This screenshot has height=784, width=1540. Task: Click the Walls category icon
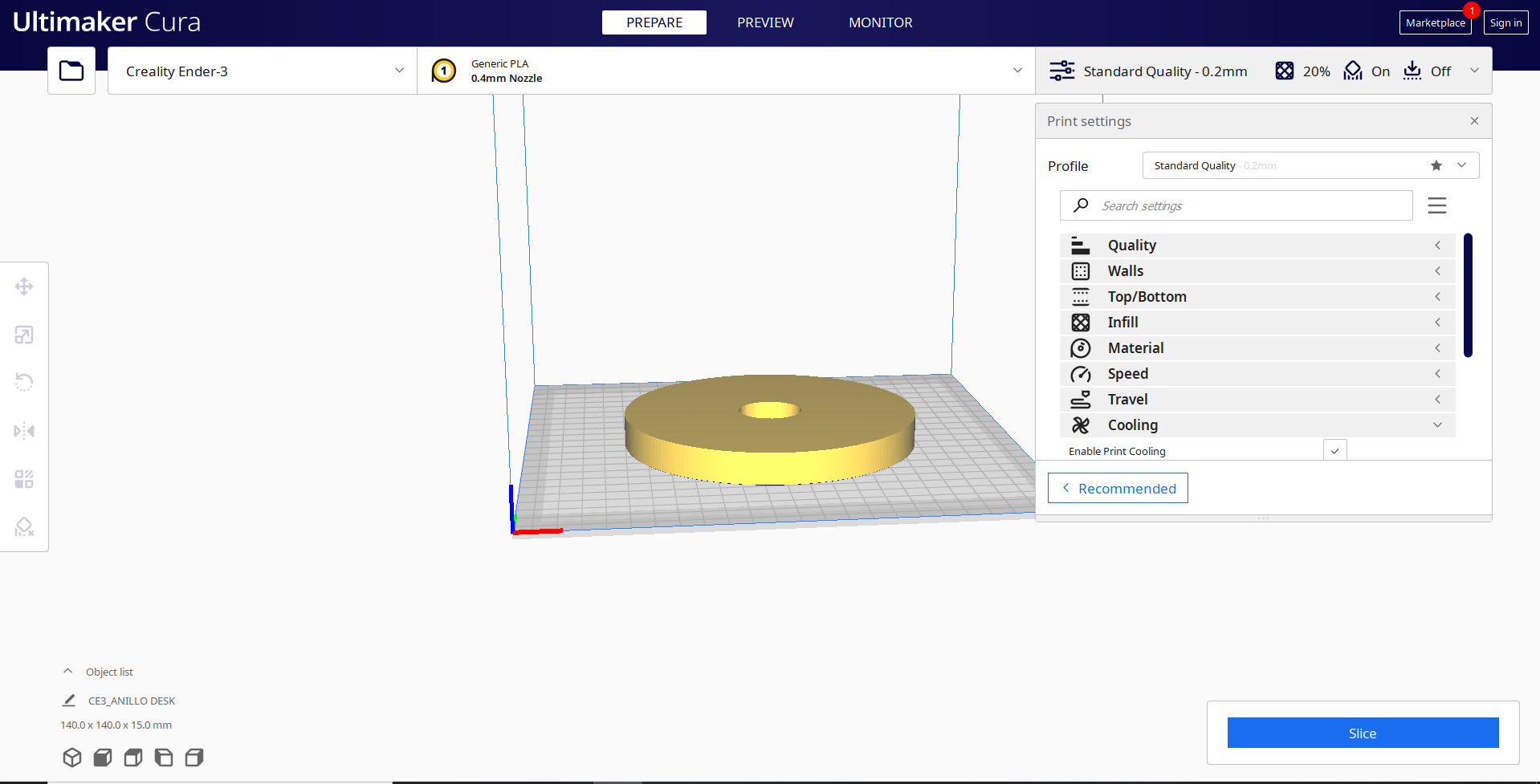(1081, 271)
